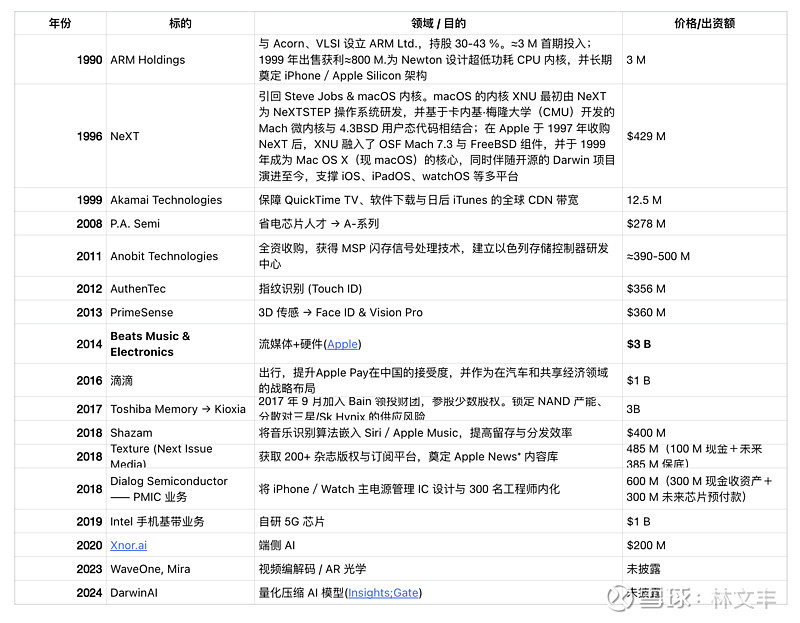Select the 滴滴 cell
Image resolution: width=800 pixels, height=623 pixels.
pos(180,381)
